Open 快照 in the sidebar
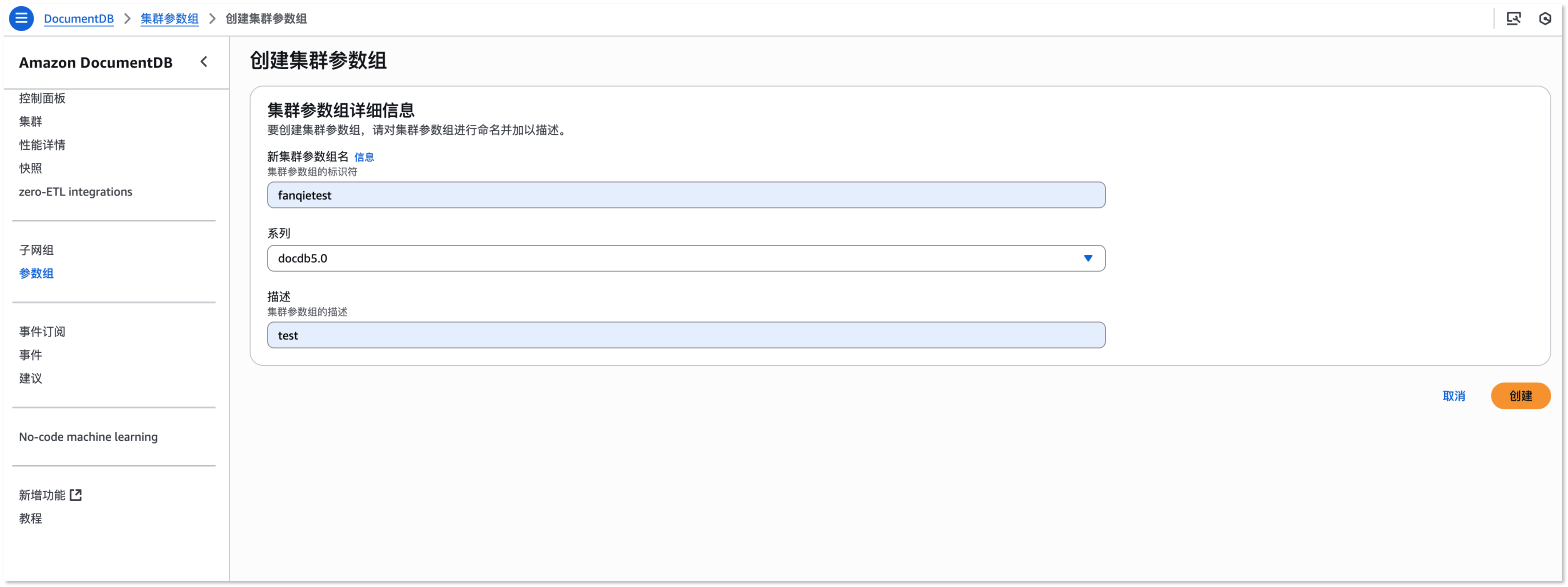Viewport: 1568px width, 587px height. point(30,168)
